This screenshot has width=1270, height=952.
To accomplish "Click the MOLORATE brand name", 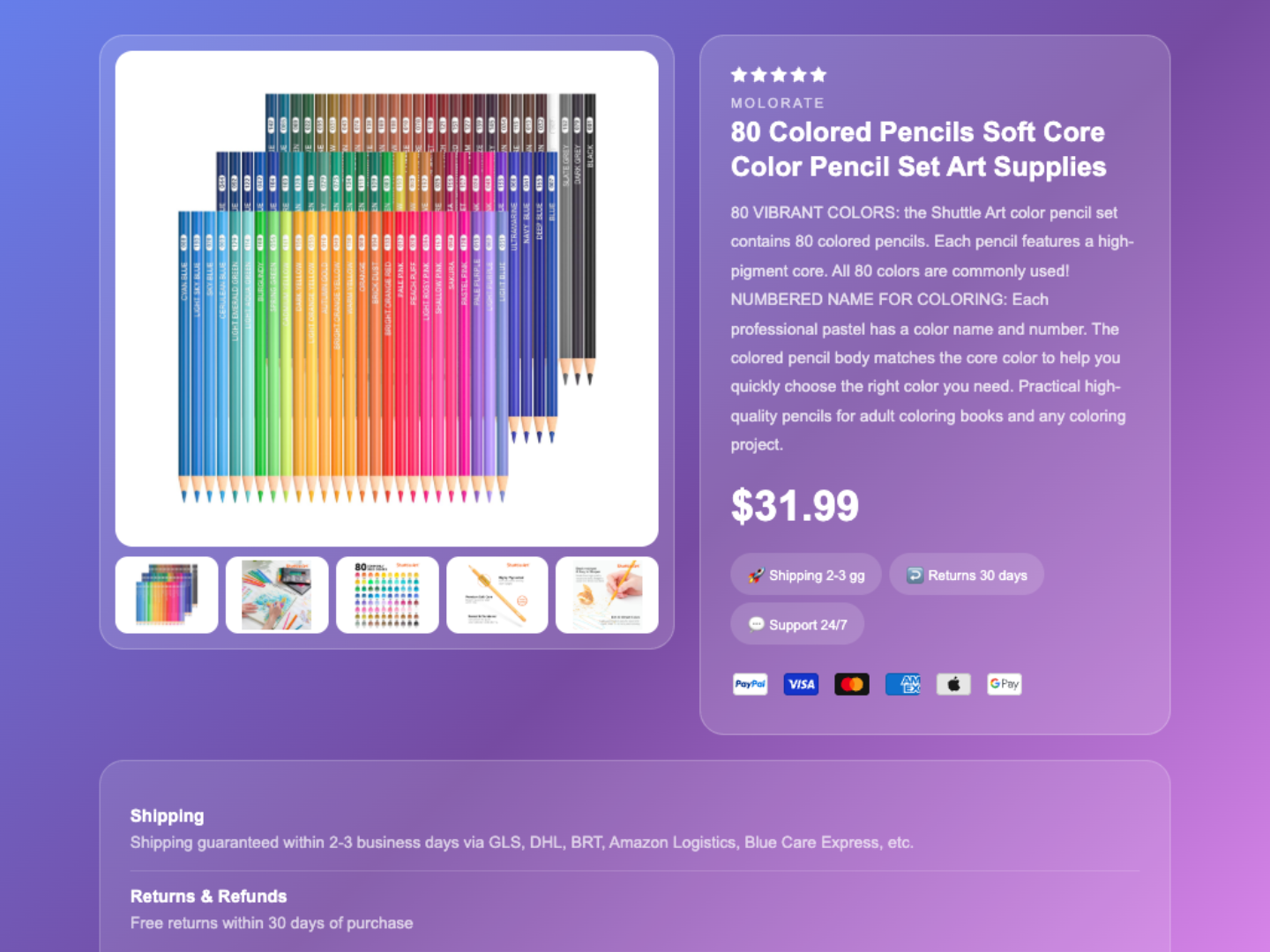I will (x=777, y=103).
